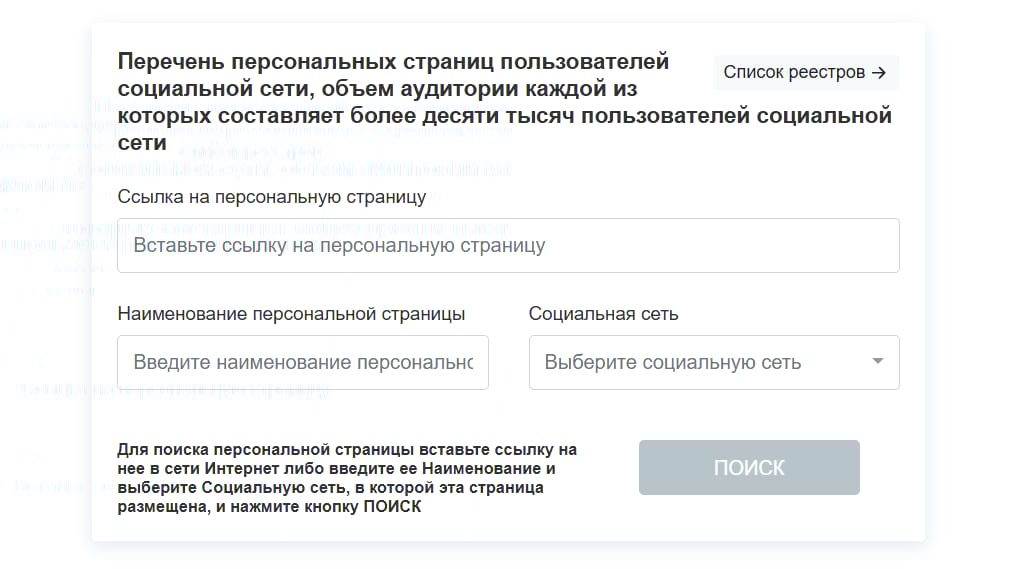Click bold word ПОИСК ending the instructions
The width and height of the screenshot is (1015, 569).
pyautogui.click(x=392, y=507)
